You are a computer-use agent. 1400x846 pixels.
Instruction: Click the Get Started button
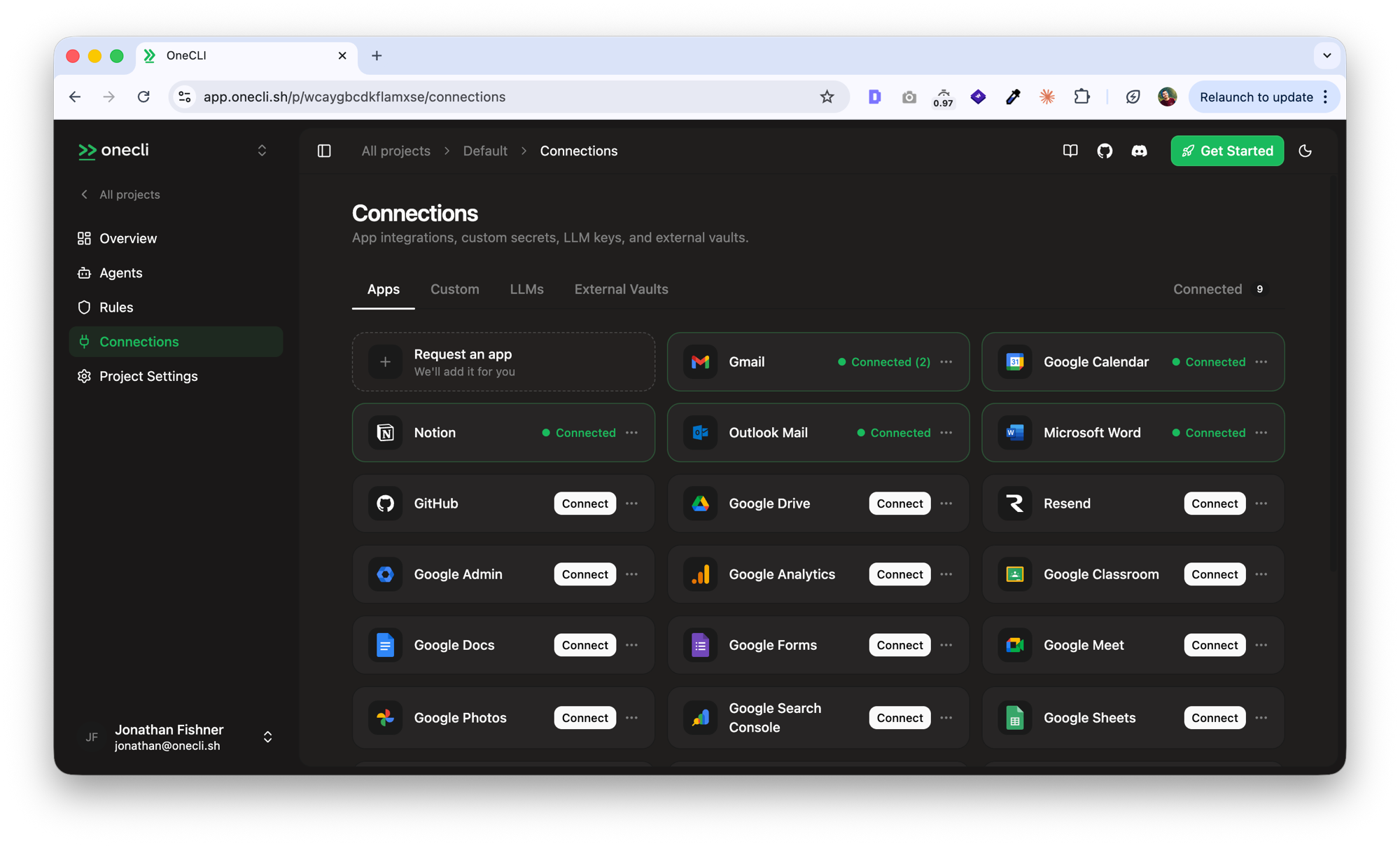(1227, 151)
